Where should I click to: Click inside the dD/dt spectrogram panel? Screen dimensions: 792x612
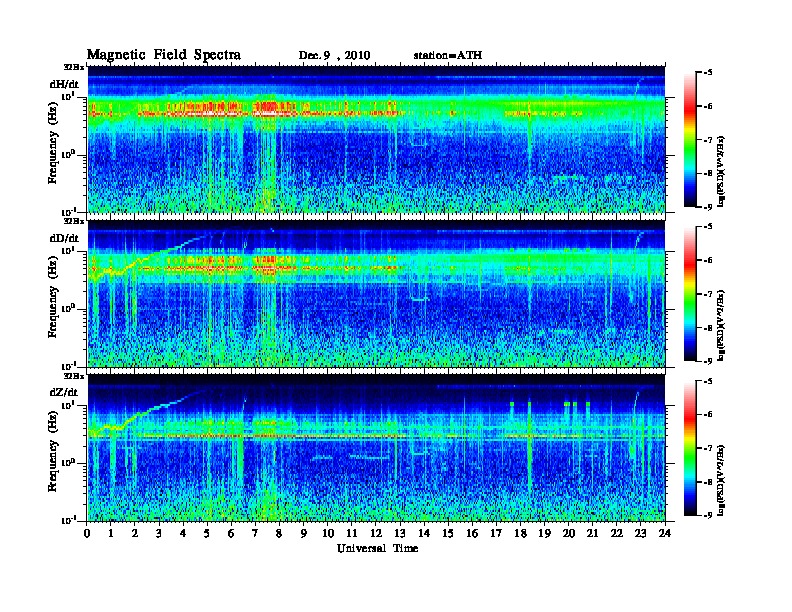376,293
